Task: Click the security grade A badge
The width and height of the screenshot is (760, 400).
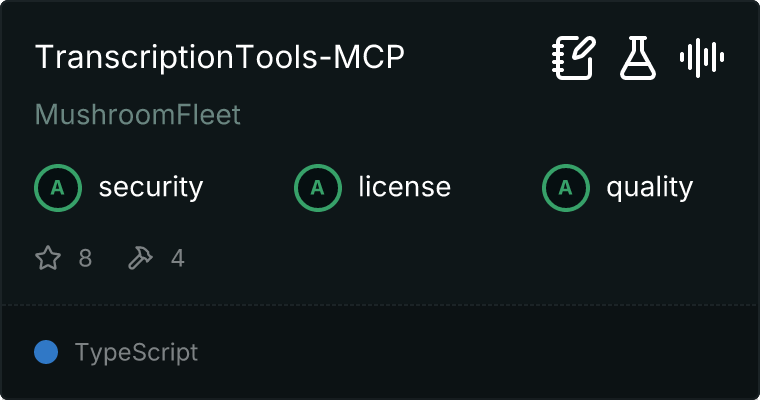Action: [x=58, y=187]
